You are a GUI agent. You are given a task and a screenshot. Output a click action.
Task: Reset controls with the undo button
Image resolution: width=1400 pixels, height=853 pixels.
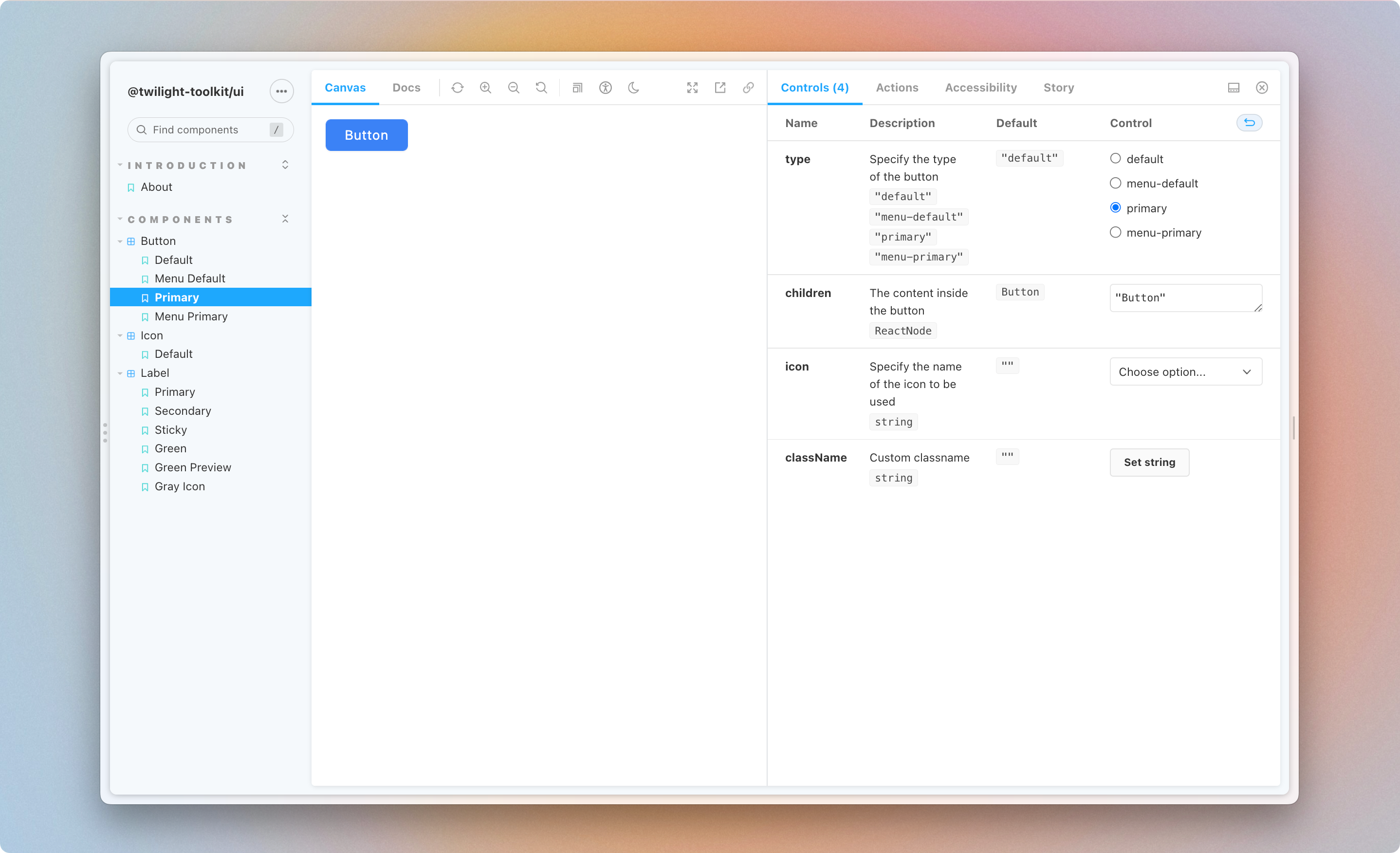coord(1250,123)
